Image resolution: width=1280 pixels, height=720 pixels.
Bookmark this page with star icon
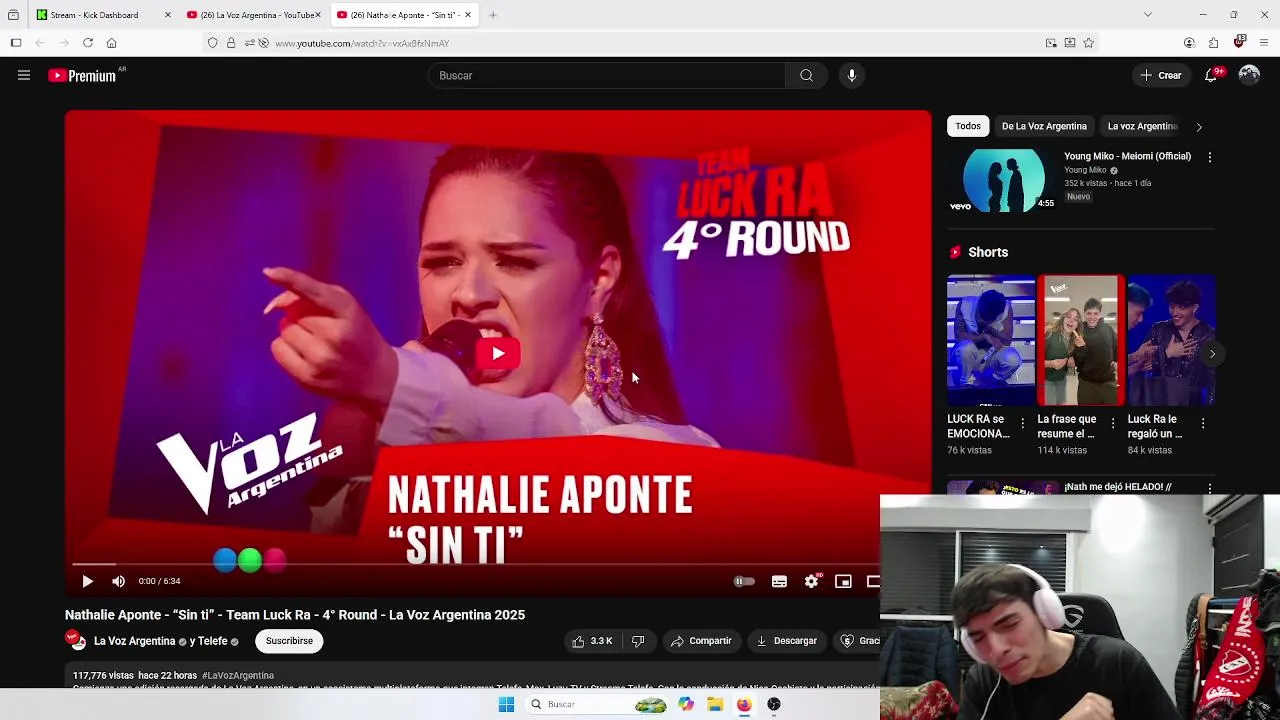coord(1089,43)
